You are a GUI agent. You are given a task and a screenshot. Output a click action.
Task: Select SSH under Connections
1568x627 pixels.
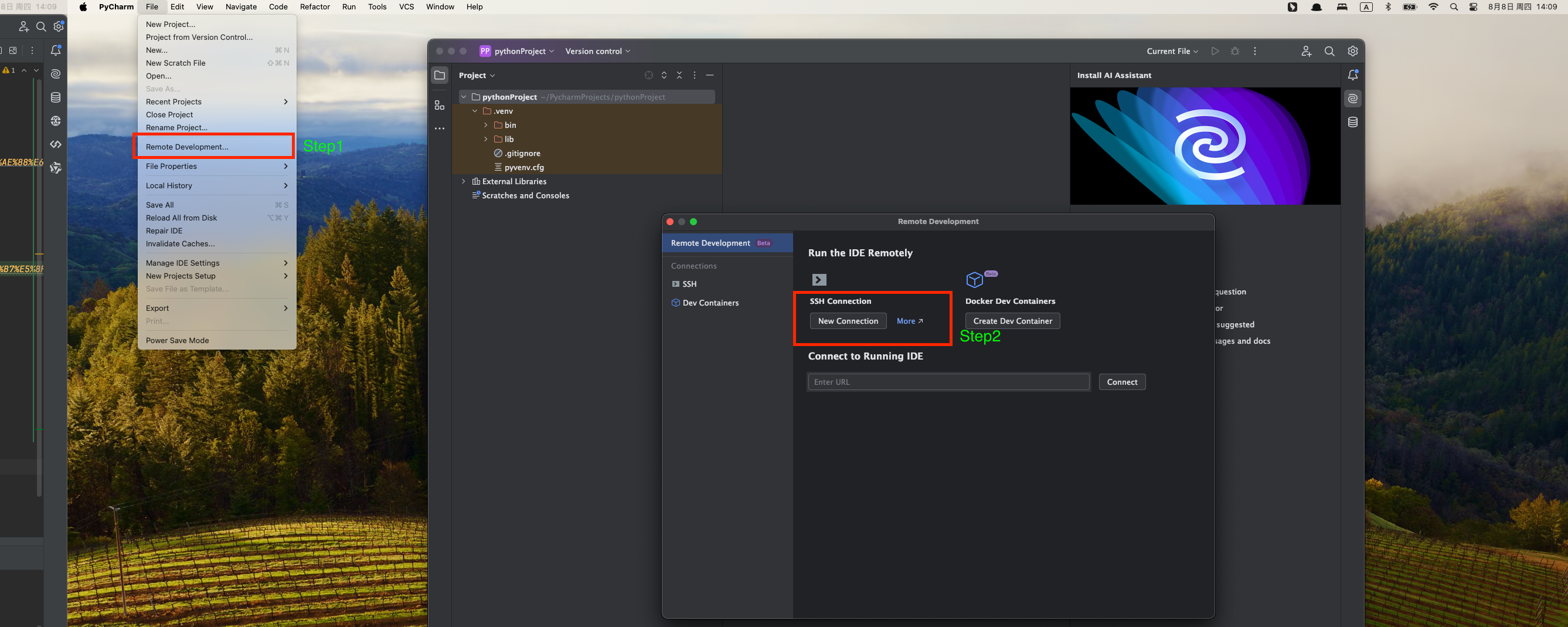727,284
